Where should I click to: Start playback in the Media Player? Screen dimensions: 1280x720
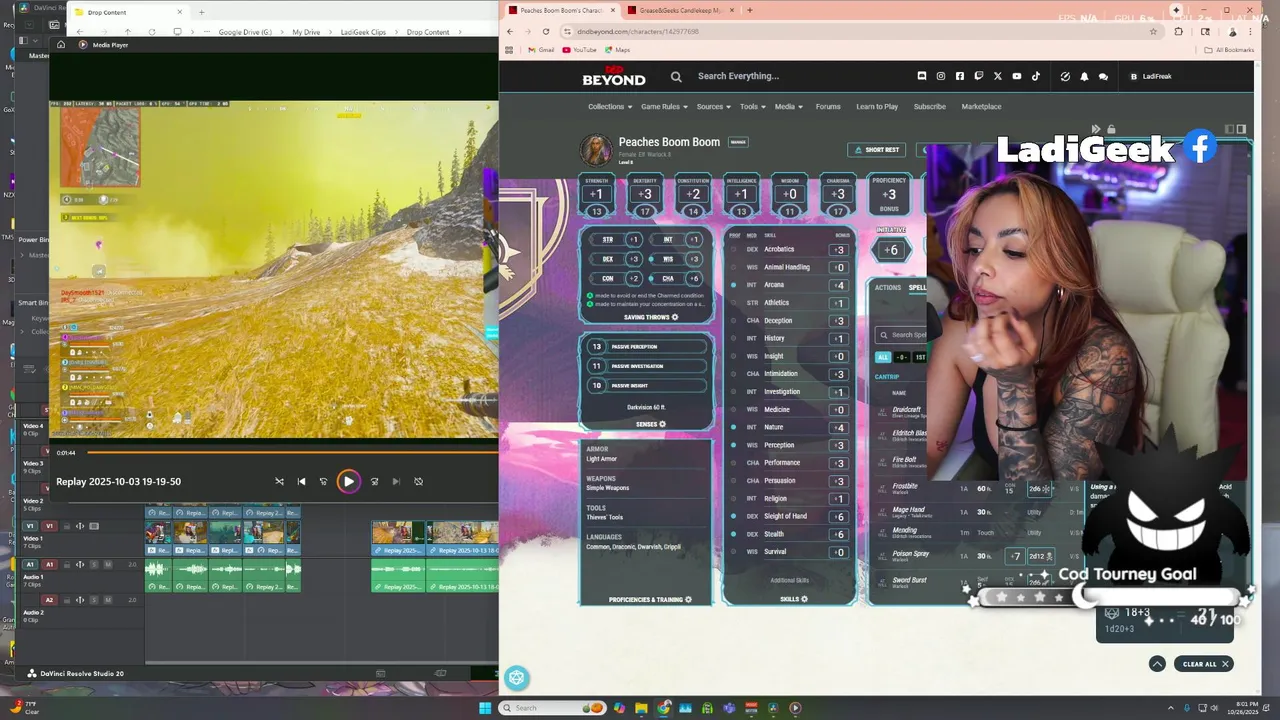coord(348,481)
